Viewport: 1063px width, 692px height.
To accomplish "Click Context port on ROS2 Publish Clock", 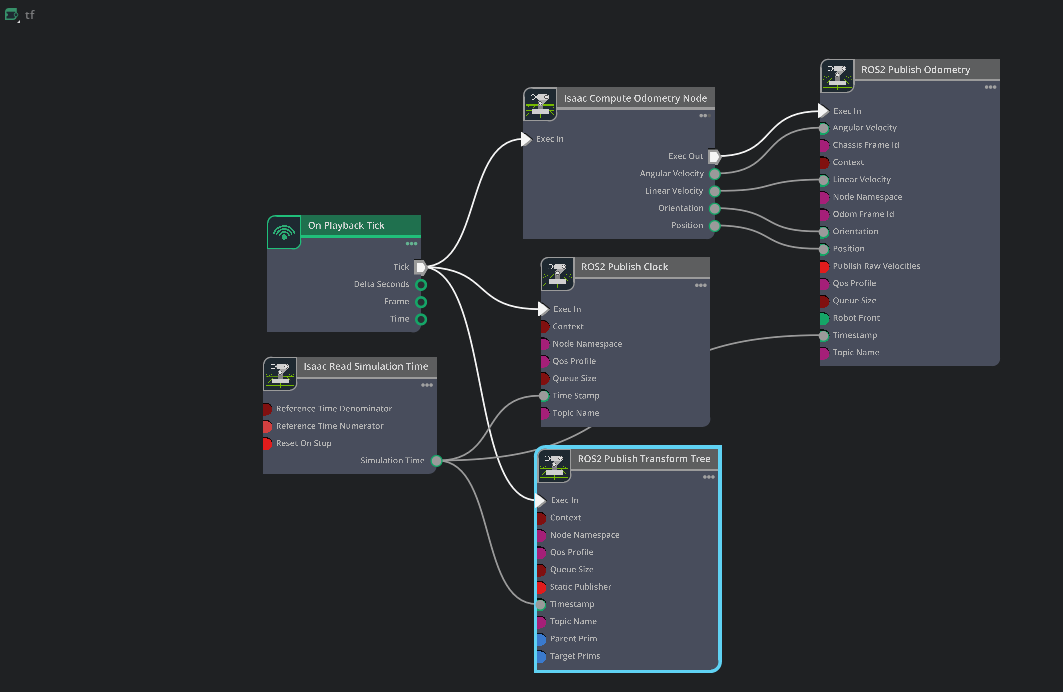I will pyautogui.click(x=544, y=327).
